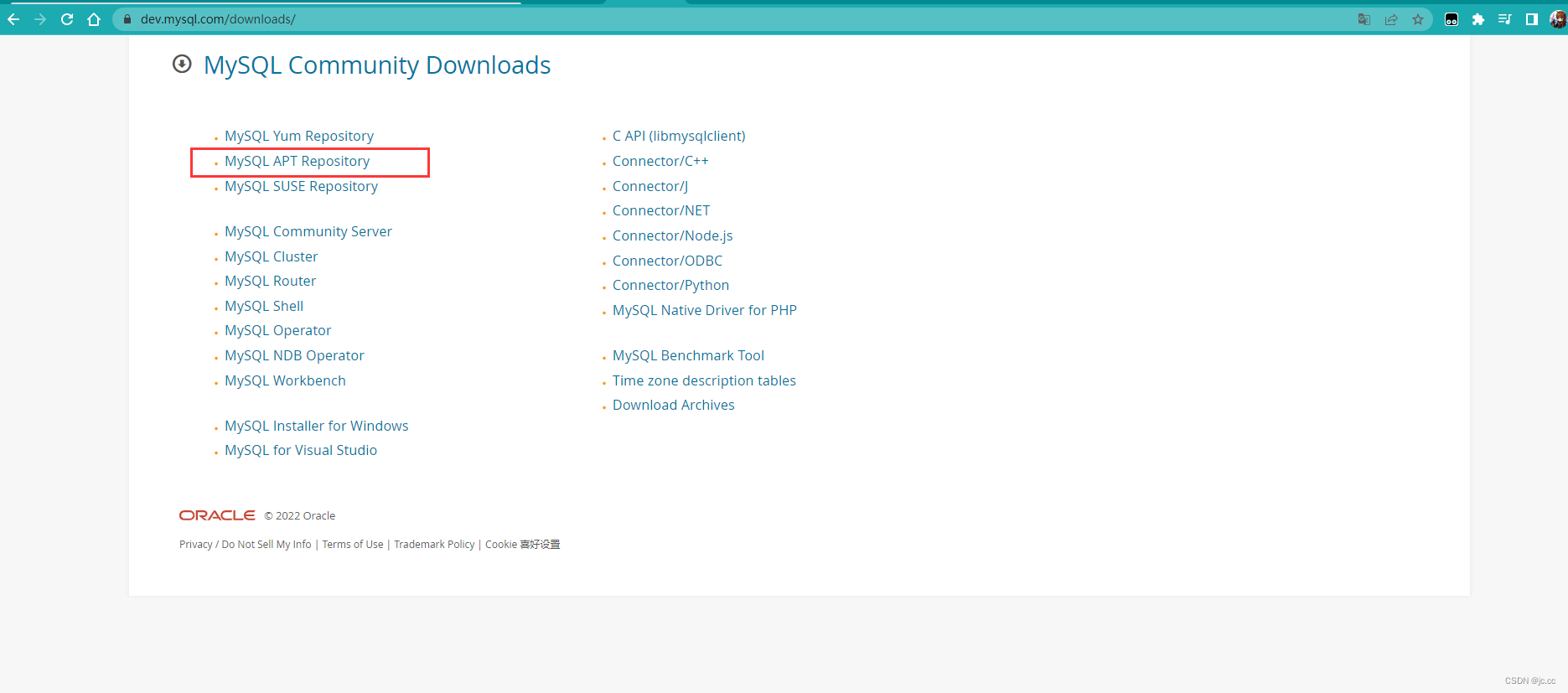Open MySQL Installer for Windows link
The image size is (1568, 693).
(316, 426)
